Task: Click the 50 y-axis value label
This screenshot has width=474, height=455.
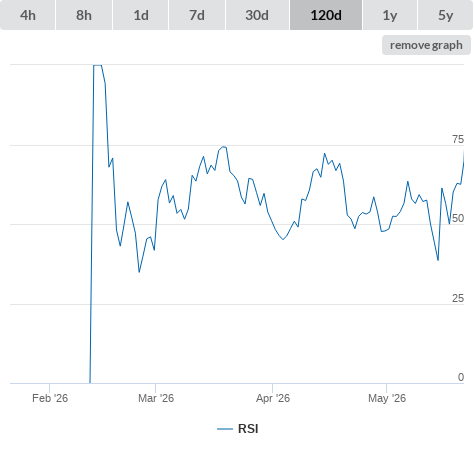Action: [458, 219]
